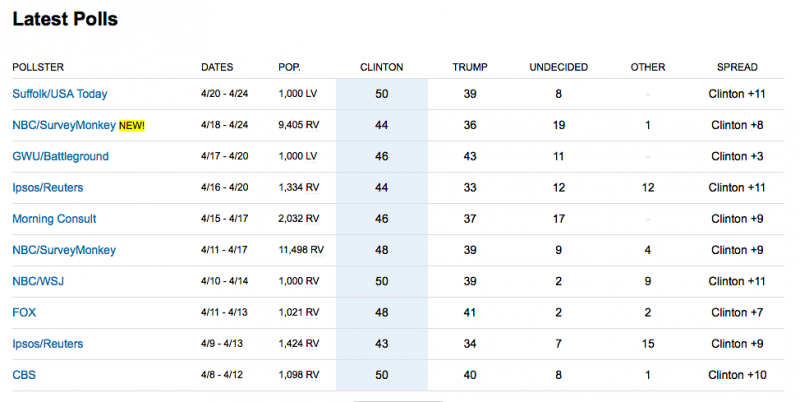Open the GWU/Battleground poll link
The height and width of the screenshot is (402, 800).
point(60,157)
